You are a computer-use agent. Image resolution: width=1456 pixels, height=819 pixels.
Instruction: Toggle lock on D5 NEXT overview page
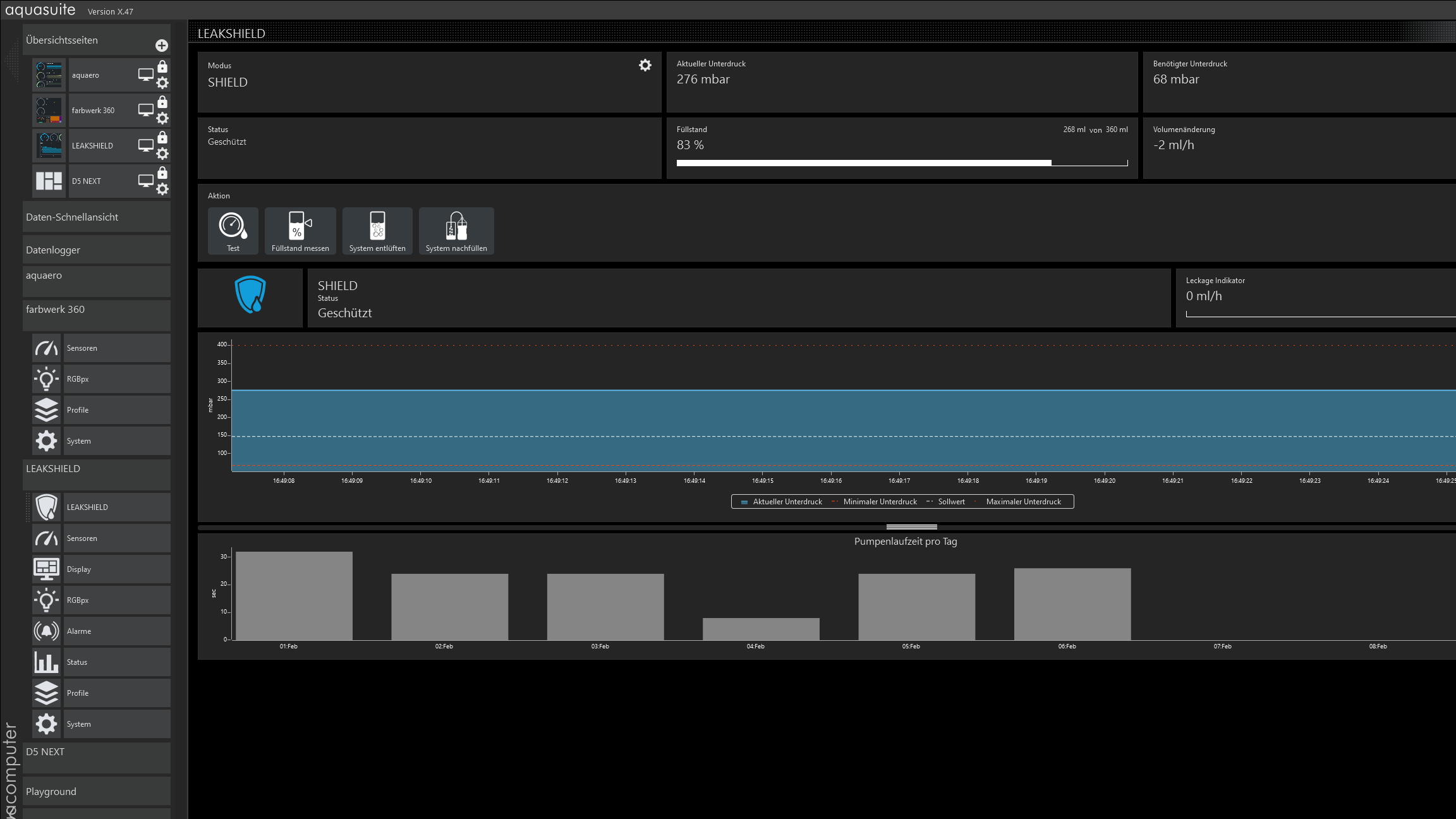click(x=162, y=173)
